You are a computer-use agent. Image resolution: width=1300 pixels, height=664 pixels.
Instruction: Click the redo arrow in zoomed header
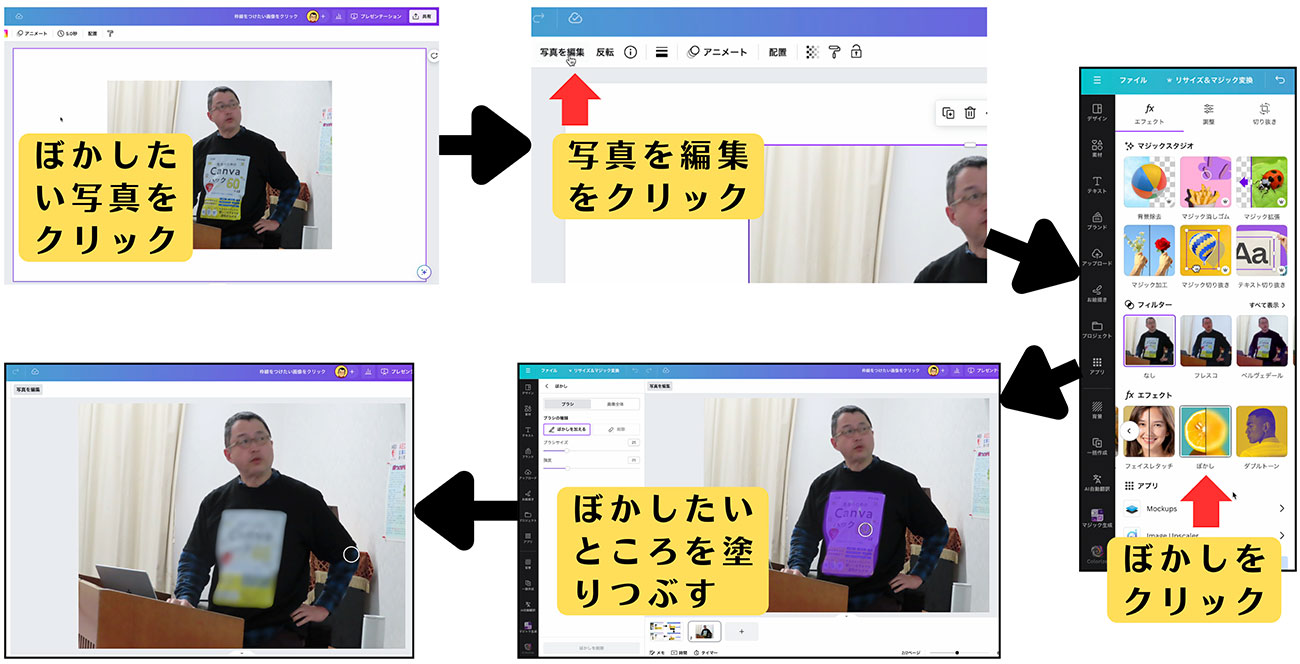[x=540, y=18]
